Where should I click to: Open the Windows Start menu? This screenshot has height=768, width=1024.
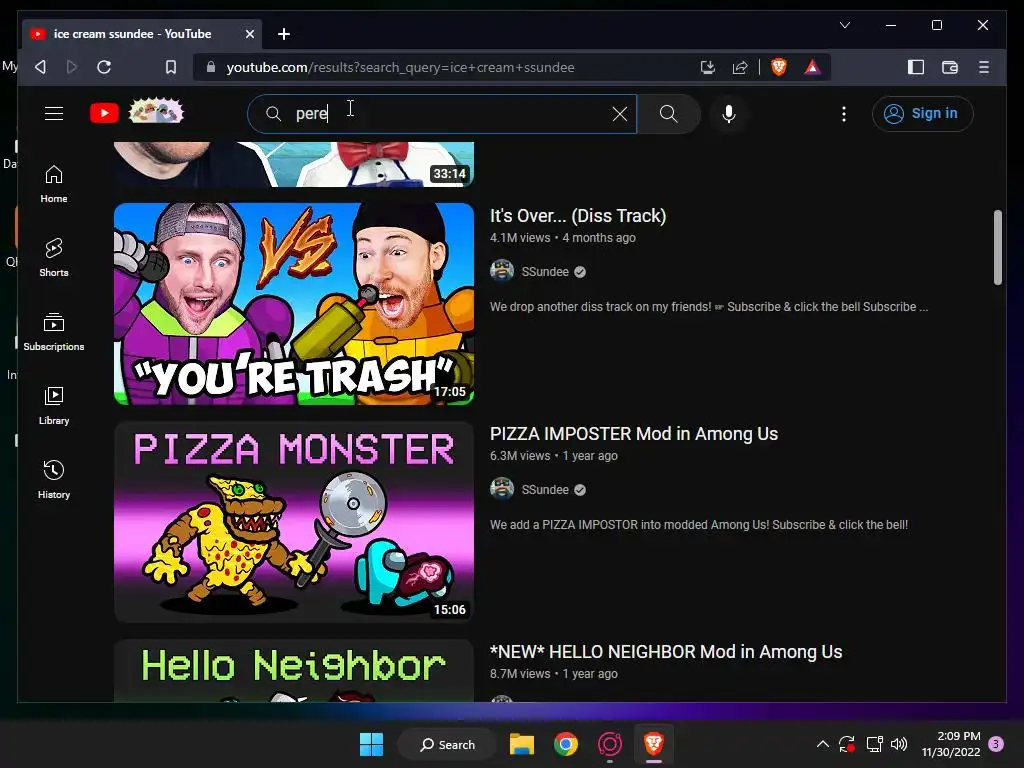click(x=372, y=744)
